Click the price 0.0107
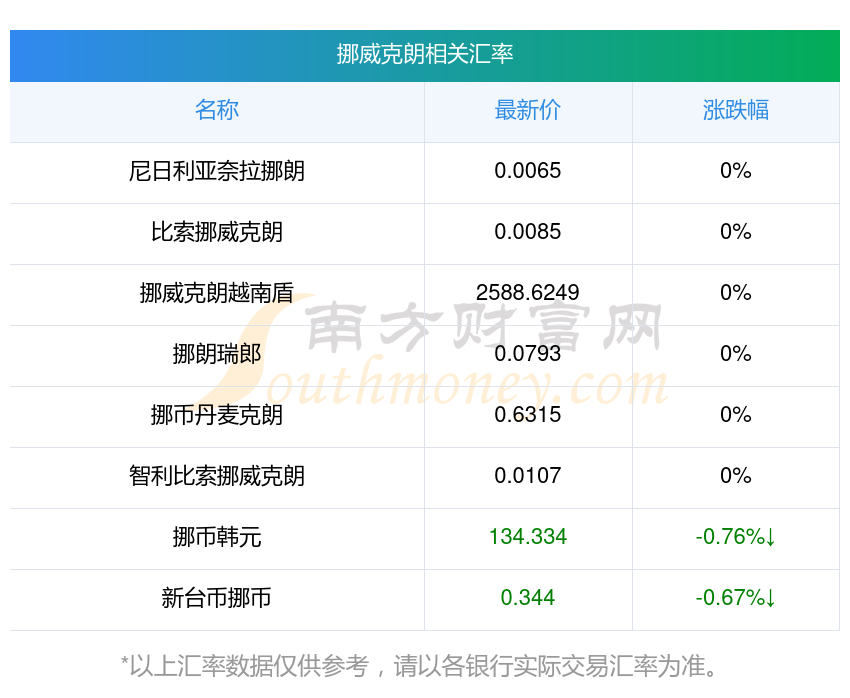Screen dimensions: 850x698 point(527,476)
